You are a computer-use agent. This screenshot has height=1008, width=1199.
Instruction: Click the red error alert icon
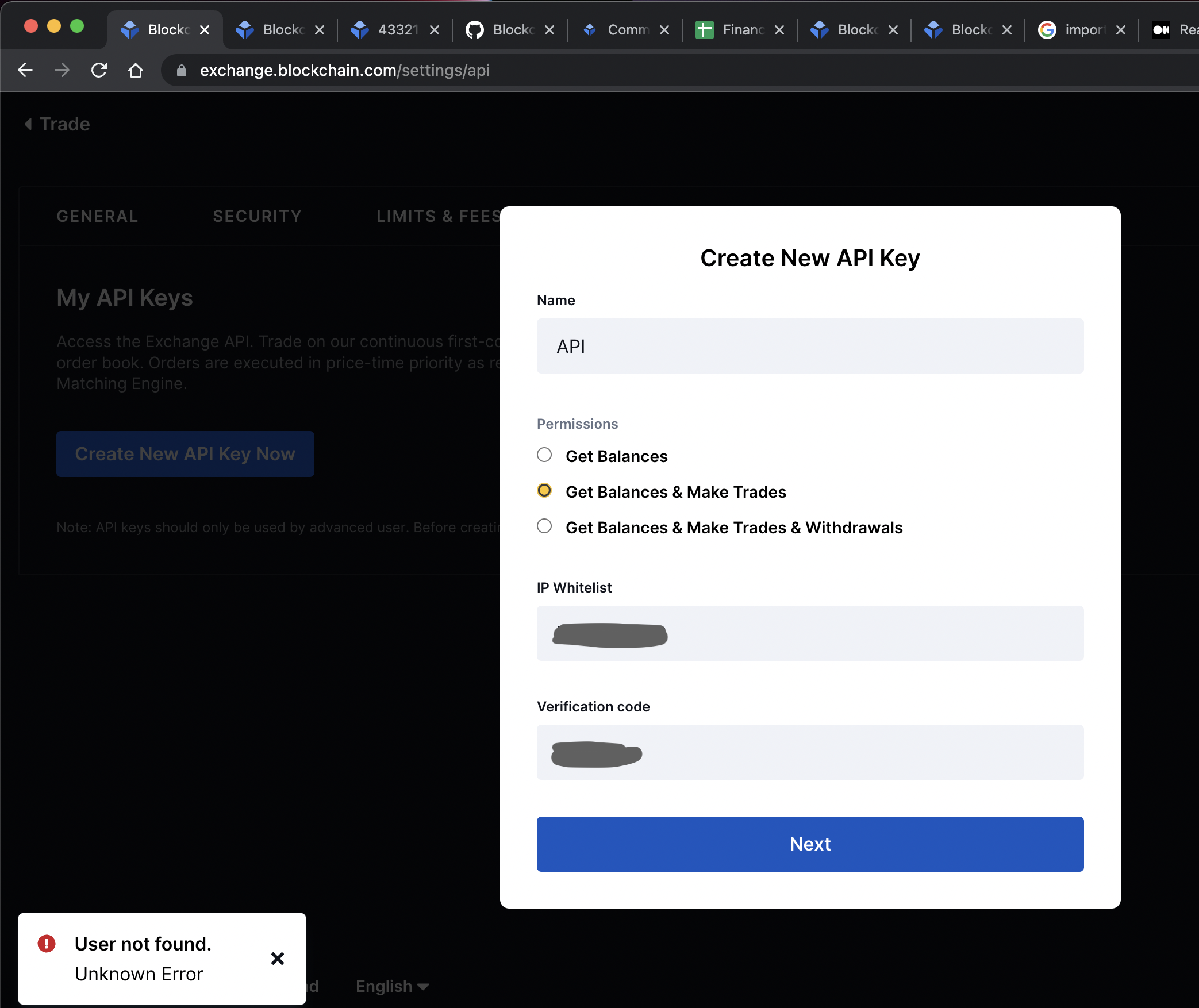tap(47, 944)
